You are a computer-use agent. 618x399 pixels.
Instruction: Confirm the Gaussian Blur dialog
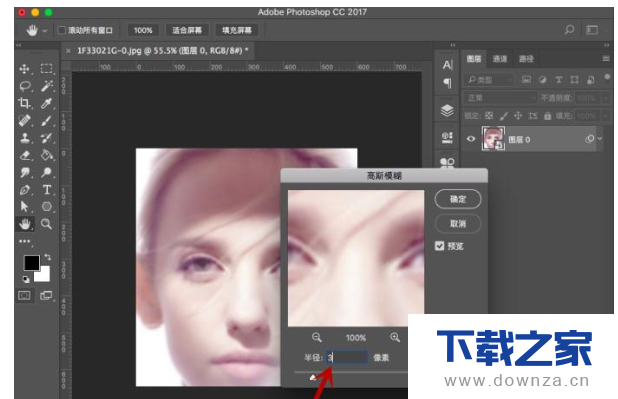click(x=458, y=199)
